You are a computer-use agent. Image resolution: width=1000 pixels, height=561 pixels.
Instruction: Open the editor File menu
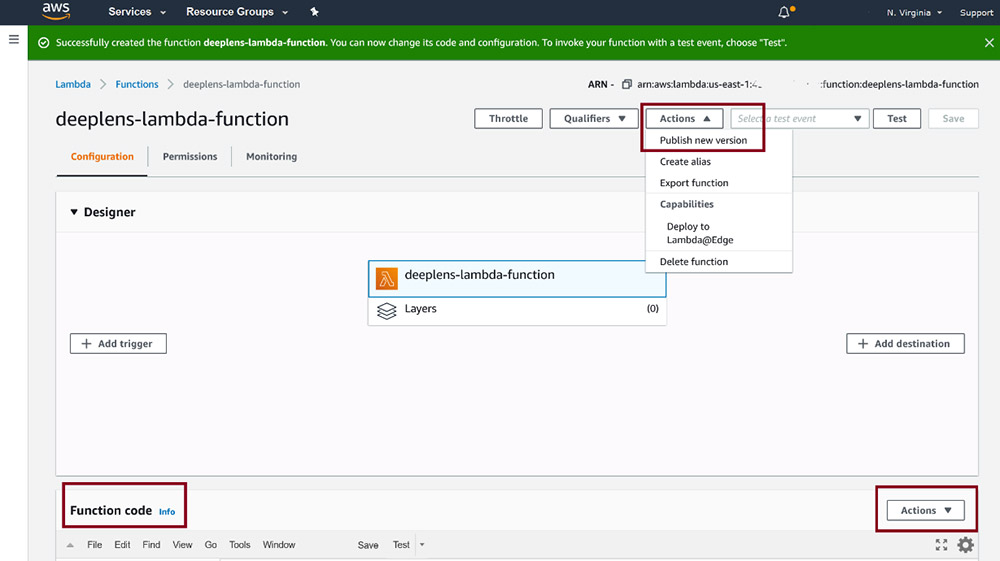tap(94, 545)
